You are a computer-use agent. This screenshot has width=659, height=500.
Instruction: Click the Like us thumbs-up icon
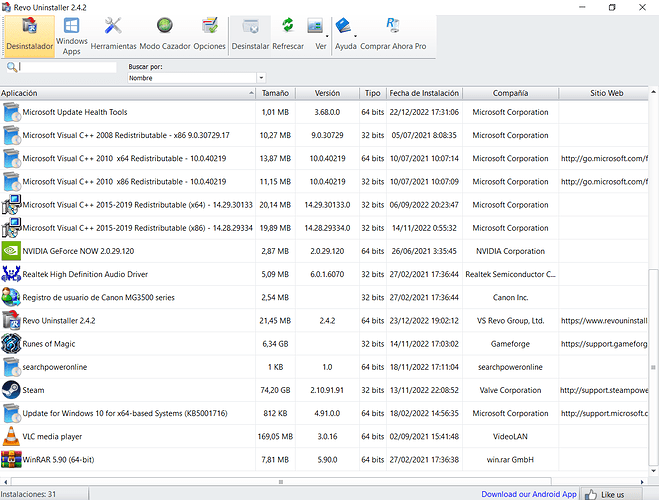[590, 495]
